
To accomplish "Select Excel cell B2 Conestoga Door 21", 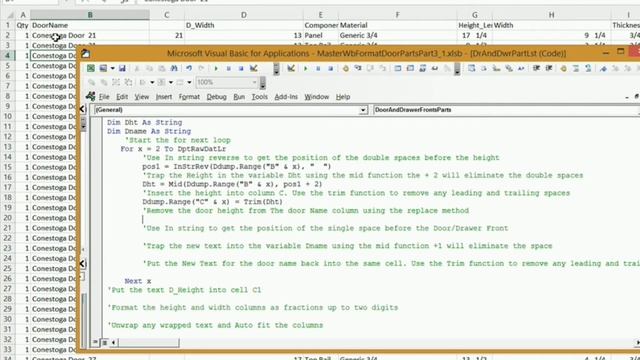I will (x=90, y=35).
